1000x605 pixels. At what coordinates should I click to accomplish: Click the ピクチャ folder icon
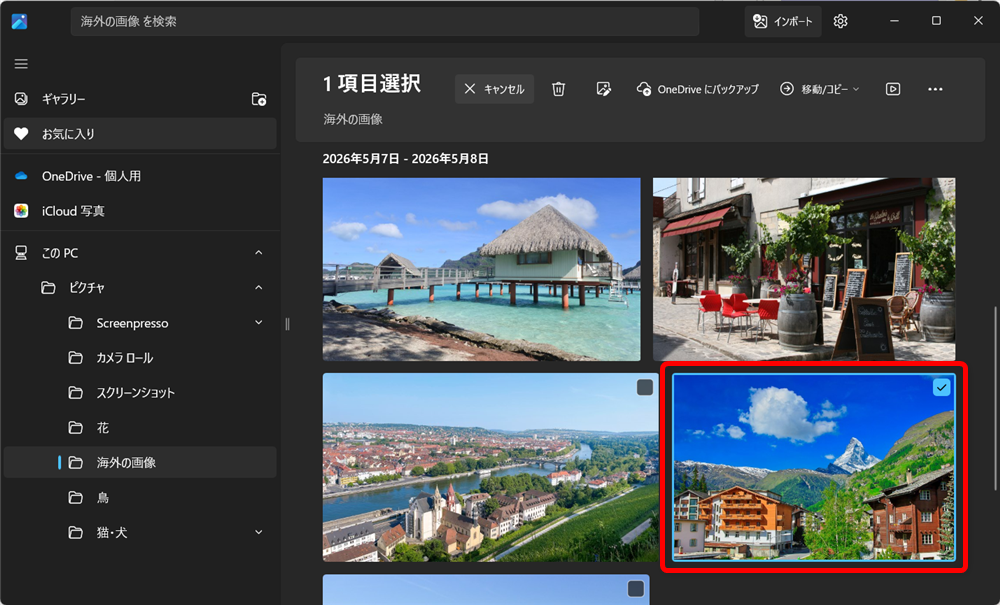[48, 288]
